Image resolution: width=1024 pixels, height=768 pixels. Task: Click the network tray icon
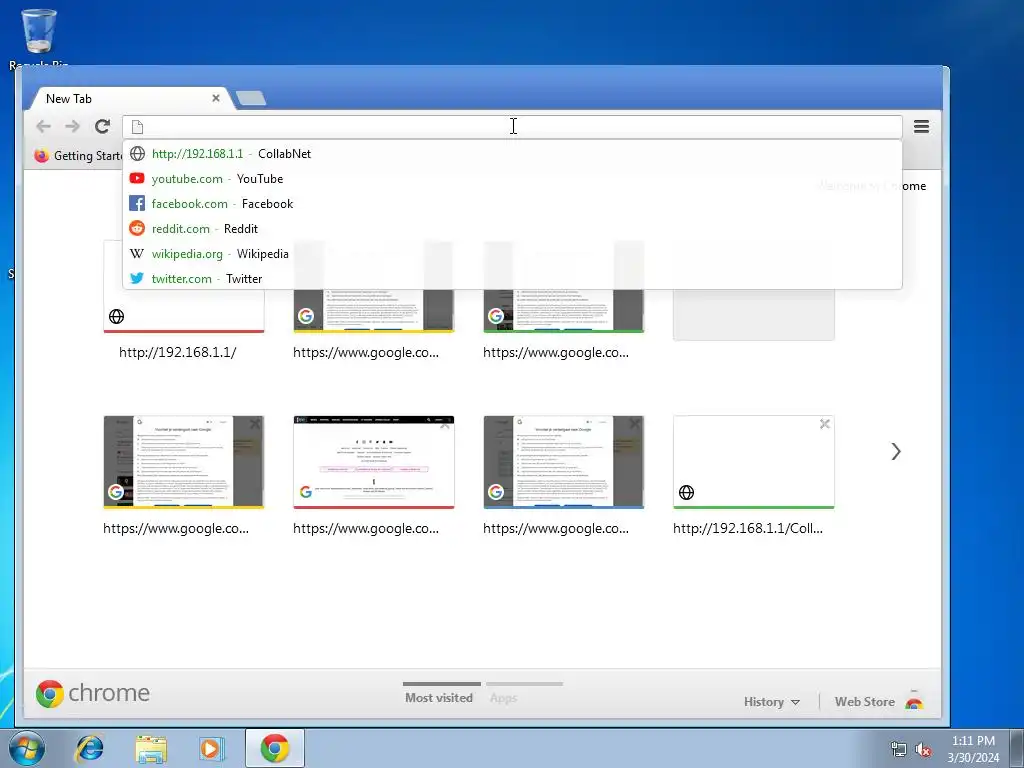point(899,750)
